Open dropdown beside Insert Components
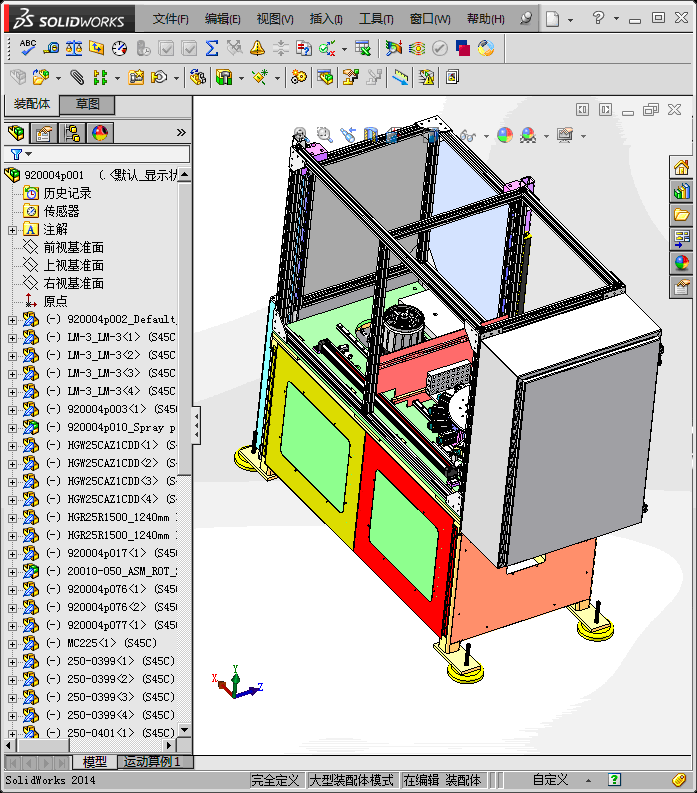The height and width of the screenshot is (793, 697). point(58,78)
